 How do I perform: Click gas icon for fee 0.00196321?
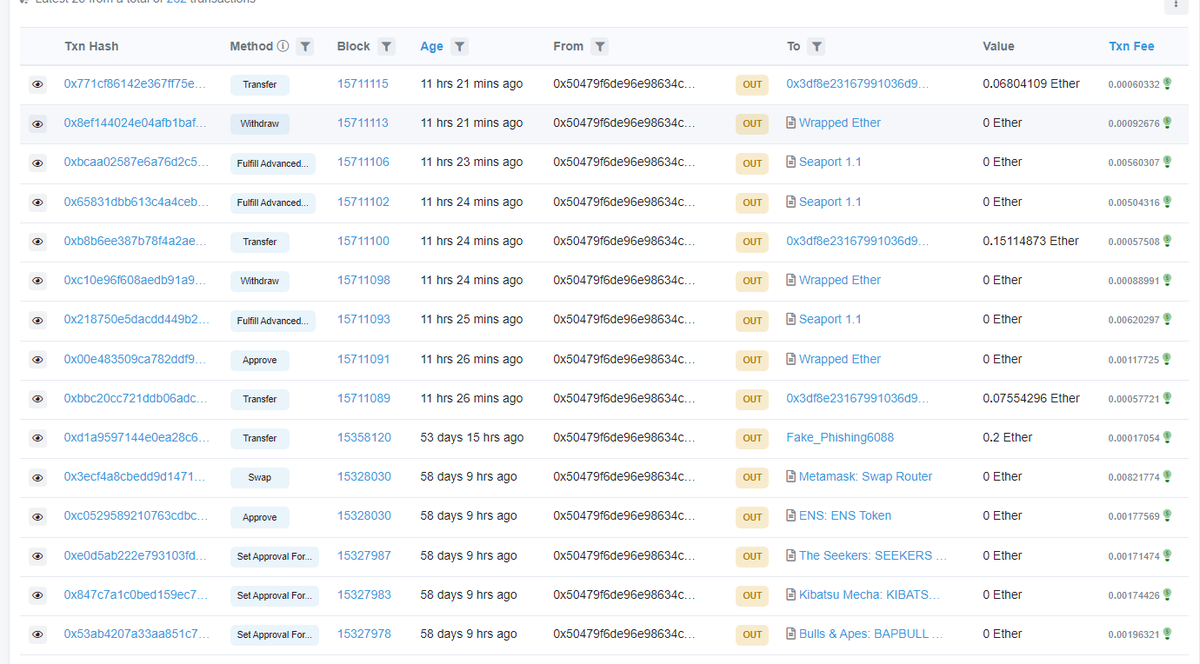coord(1167,634)
